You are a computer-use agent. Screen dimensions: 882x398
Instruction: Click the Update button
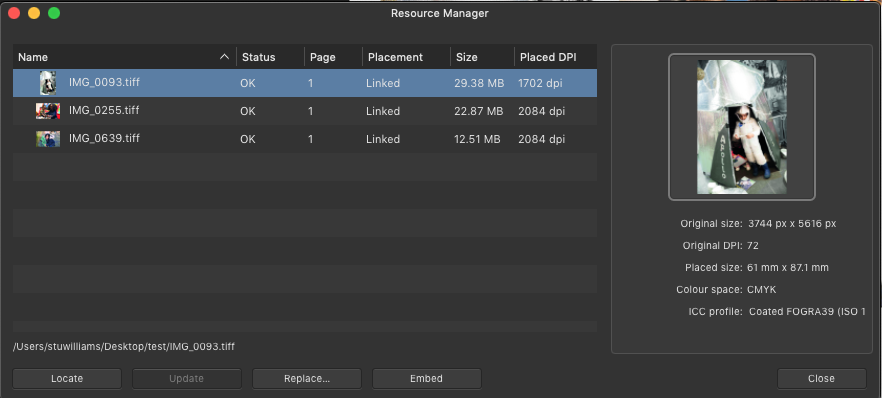pyautogui.click(x=187, y=378)
